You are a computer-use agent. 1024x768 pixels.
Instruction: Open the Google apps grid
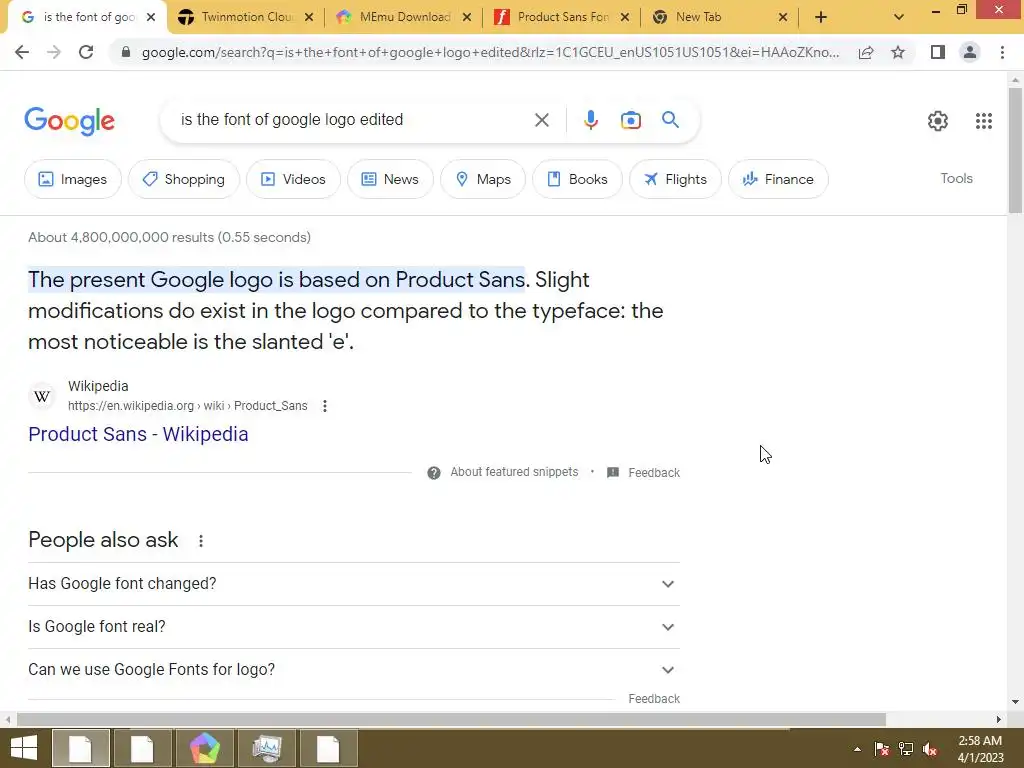click(984, 121)
